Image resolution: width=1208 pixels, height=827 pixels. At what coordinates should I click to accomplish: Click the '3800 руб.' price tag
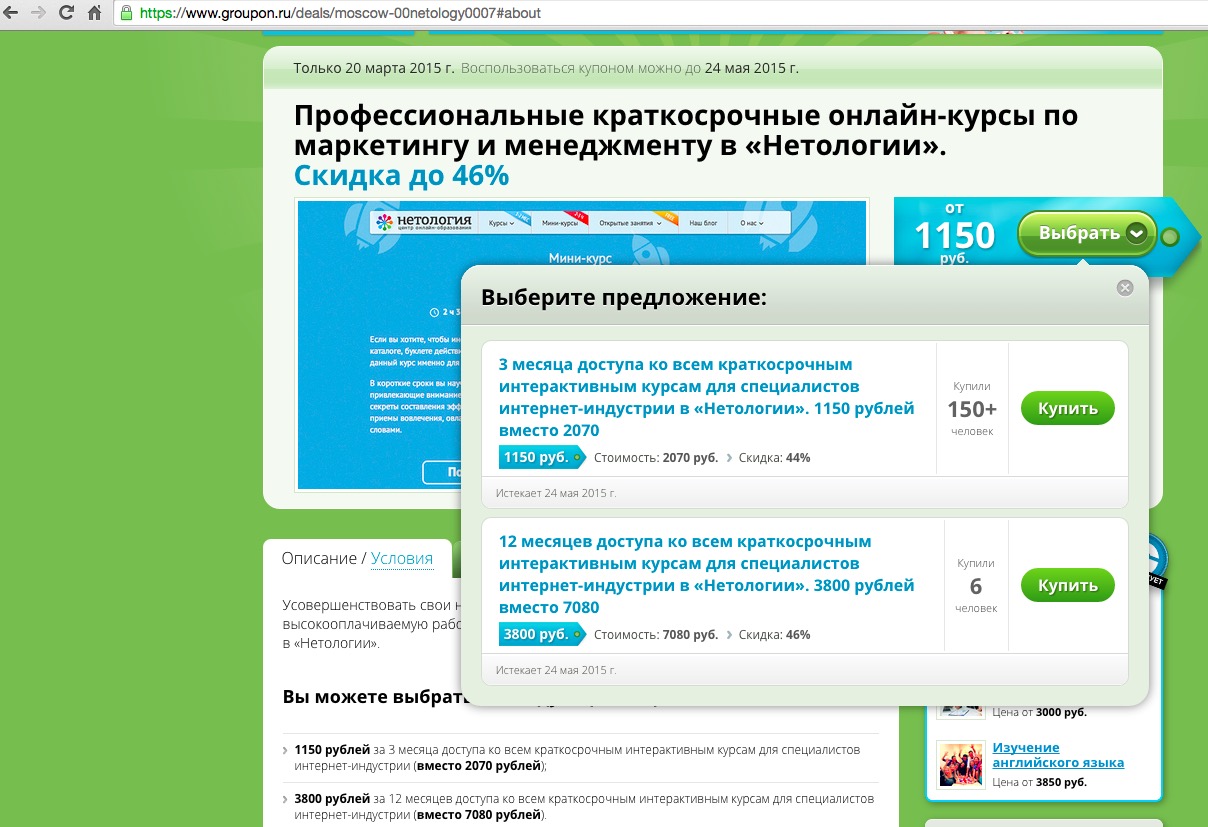pos(541,634)
